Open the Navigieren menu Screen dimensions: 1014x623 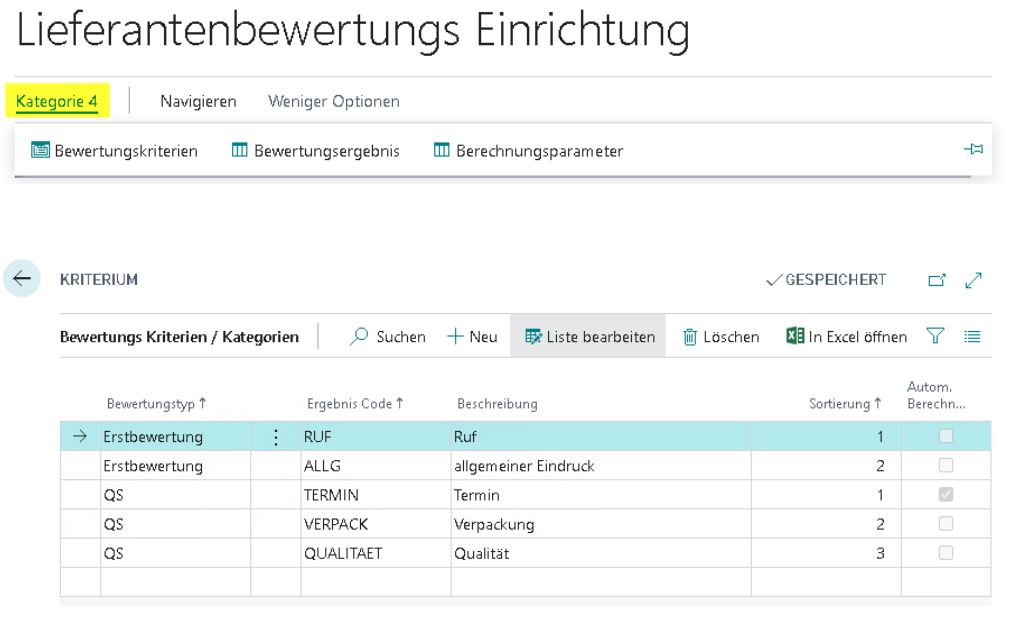click(197, 101)
